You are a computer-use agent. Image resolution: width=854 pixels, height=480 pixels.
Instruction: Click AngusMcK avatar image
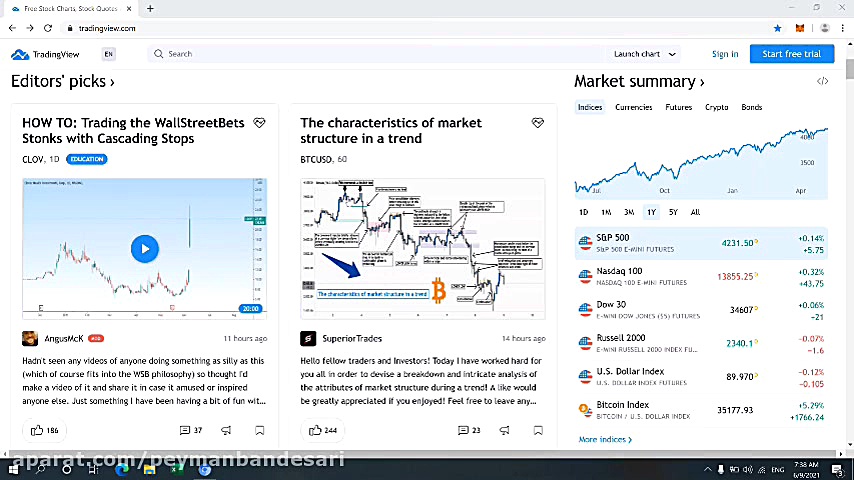coord(30,338)
